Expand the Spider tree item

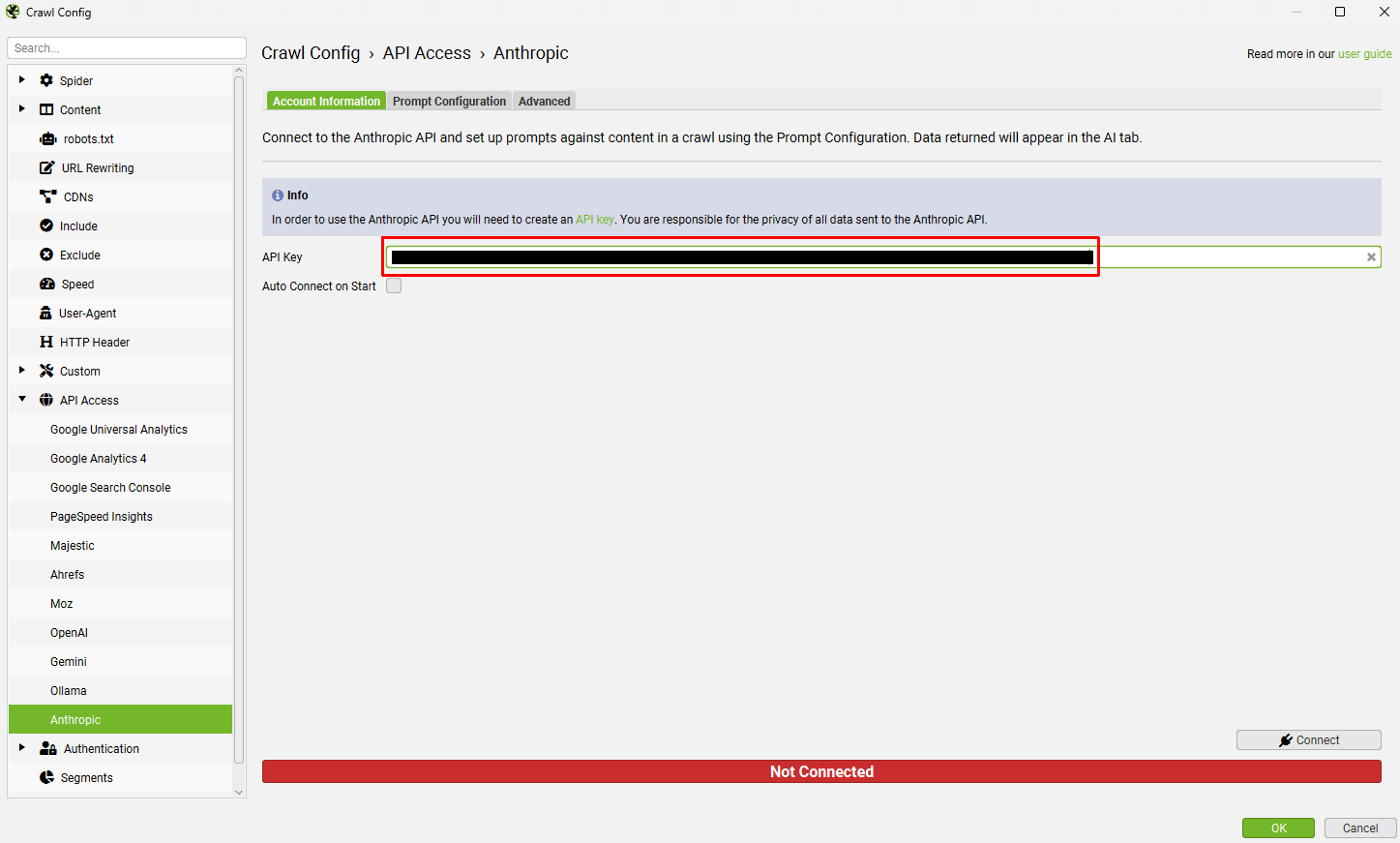[21, 80]
